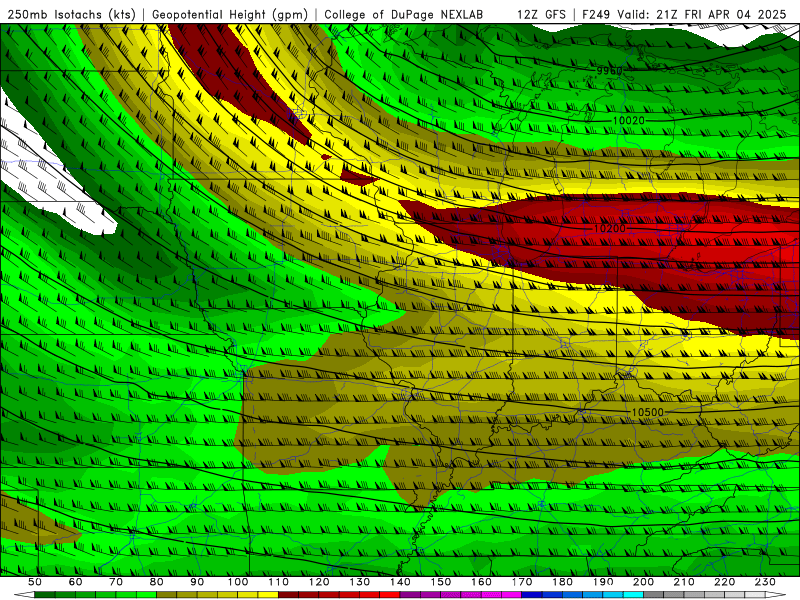Click the 130 color bar label
Image resolution: width=800 pixels, height=600 pixels.
(x=359, y=582)
